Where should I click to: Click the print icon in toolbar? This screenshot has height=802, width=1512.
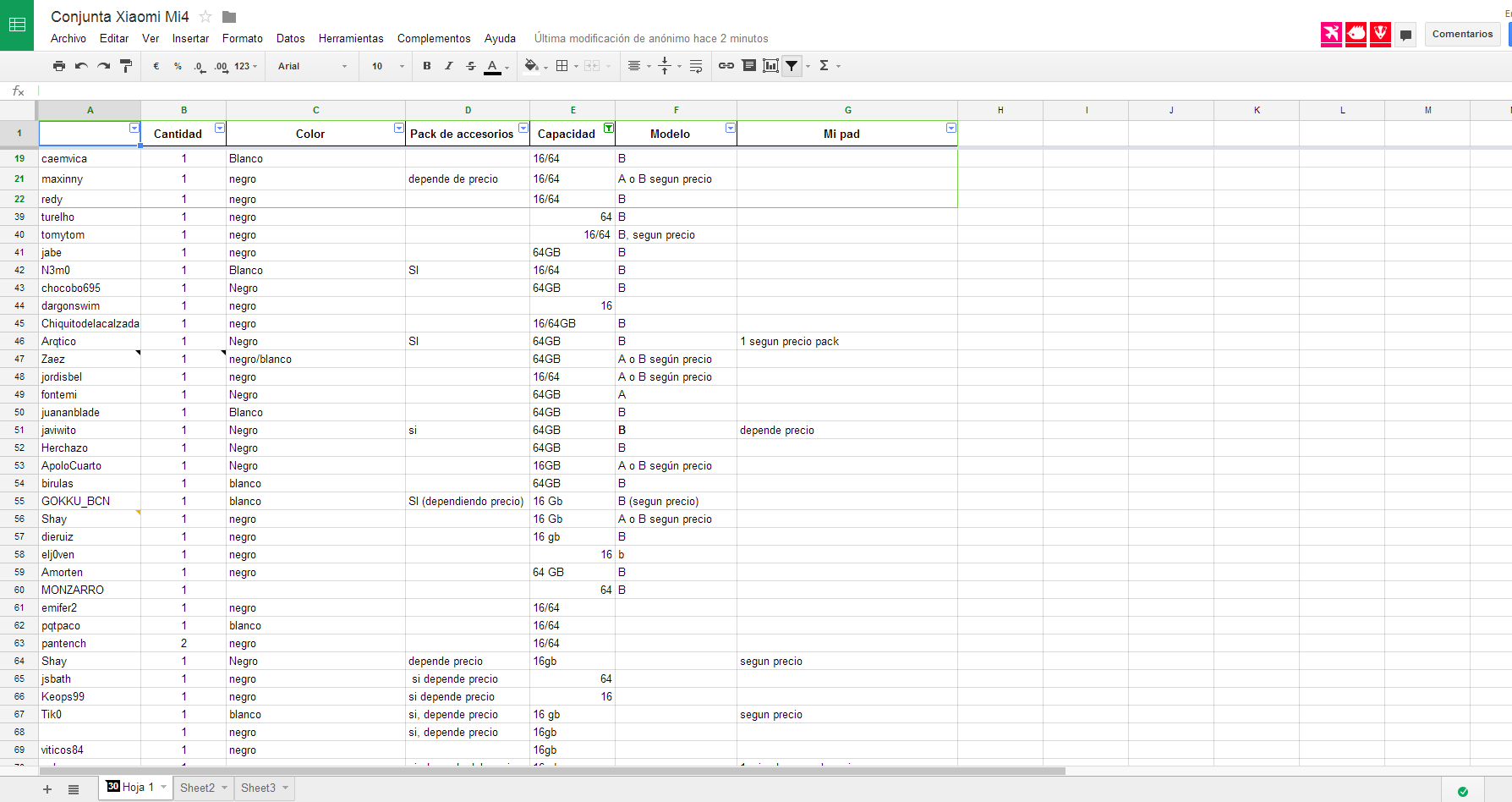click(x=58, y=66)
